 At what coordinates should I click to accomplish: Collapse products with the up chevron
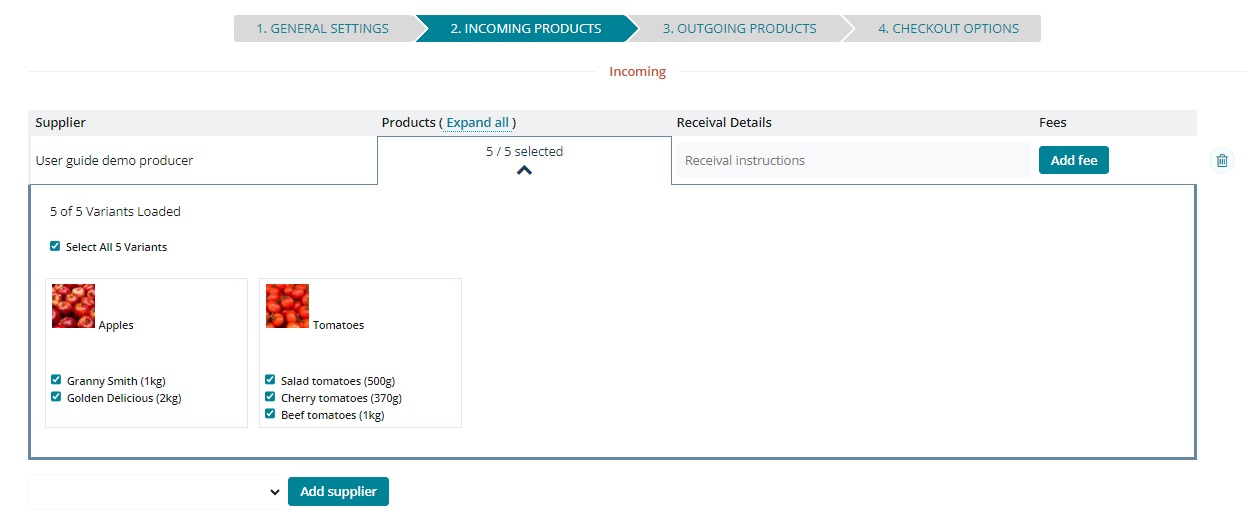coord(524,170)
